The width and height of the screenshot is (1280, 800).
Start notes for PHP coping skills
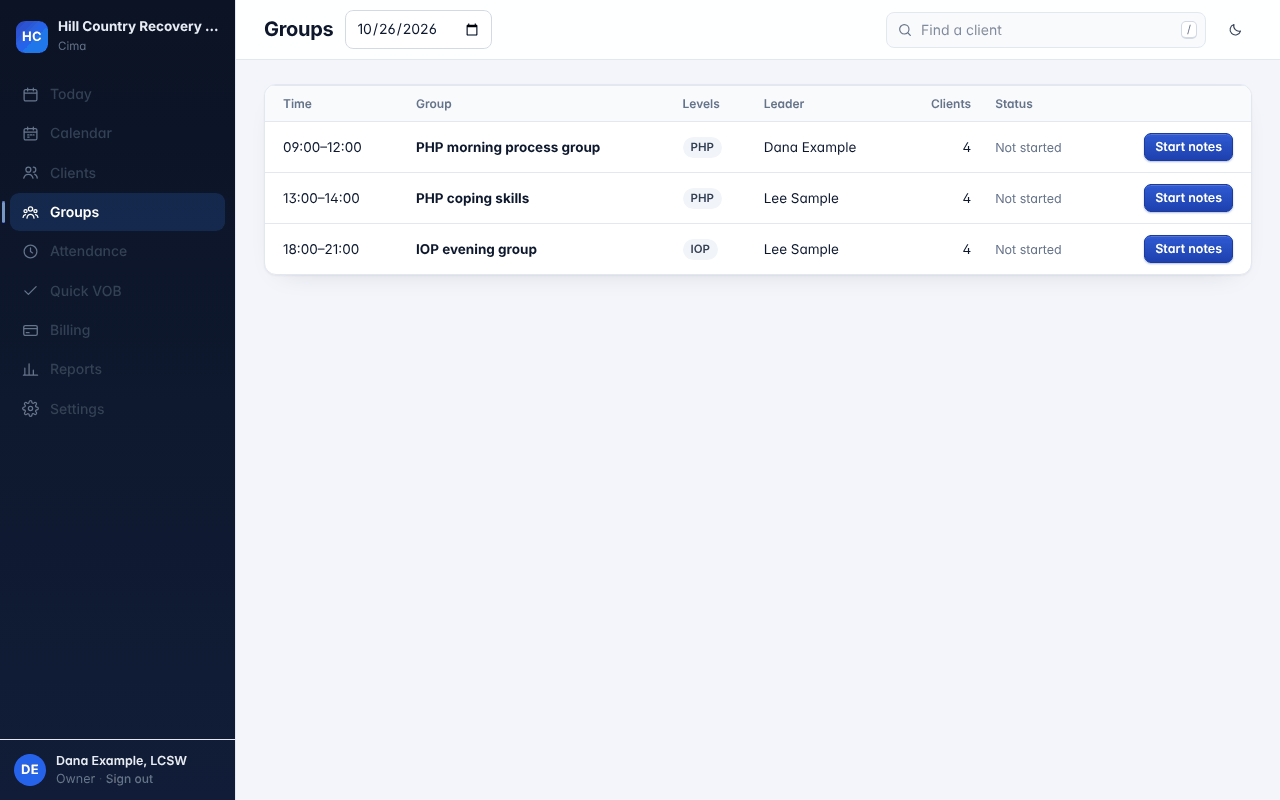point(1188,198)
